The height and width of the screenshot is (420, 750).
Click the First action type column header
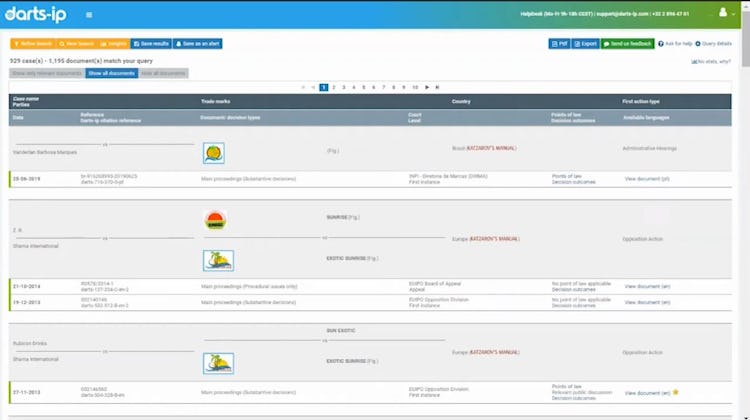tap(641, 101)
